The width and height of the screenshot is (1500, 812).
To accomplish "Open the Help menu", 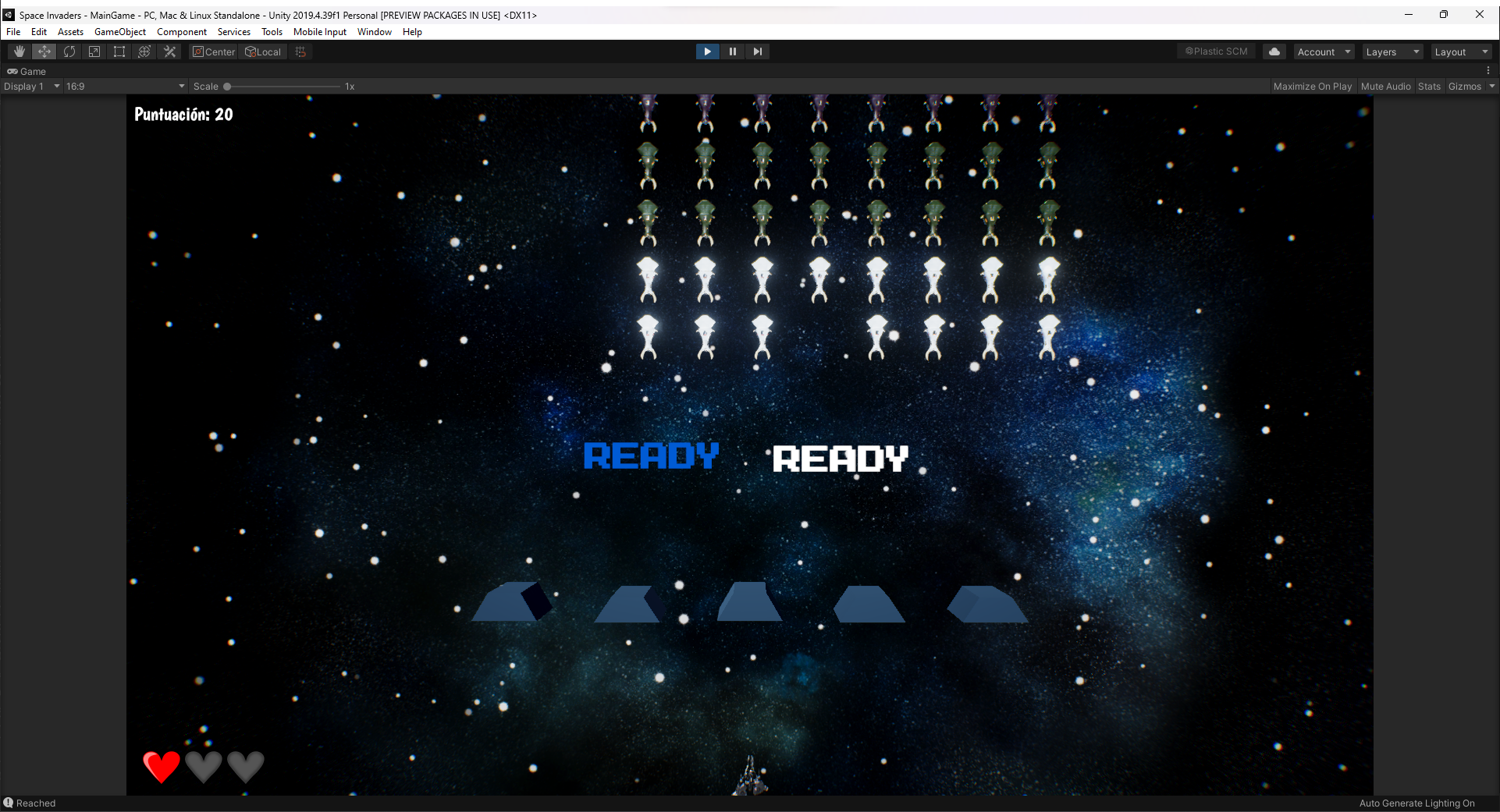I will [412, 32].
